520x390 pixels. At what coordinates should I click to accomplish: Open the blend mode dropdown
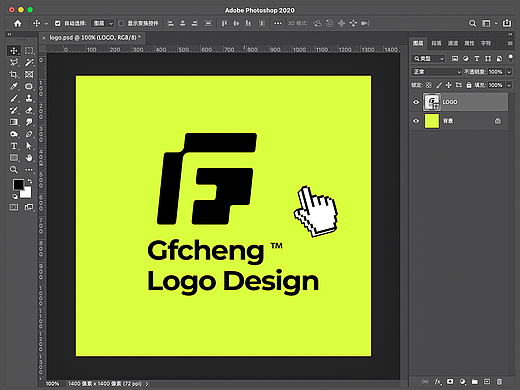[x=436, y=72]
